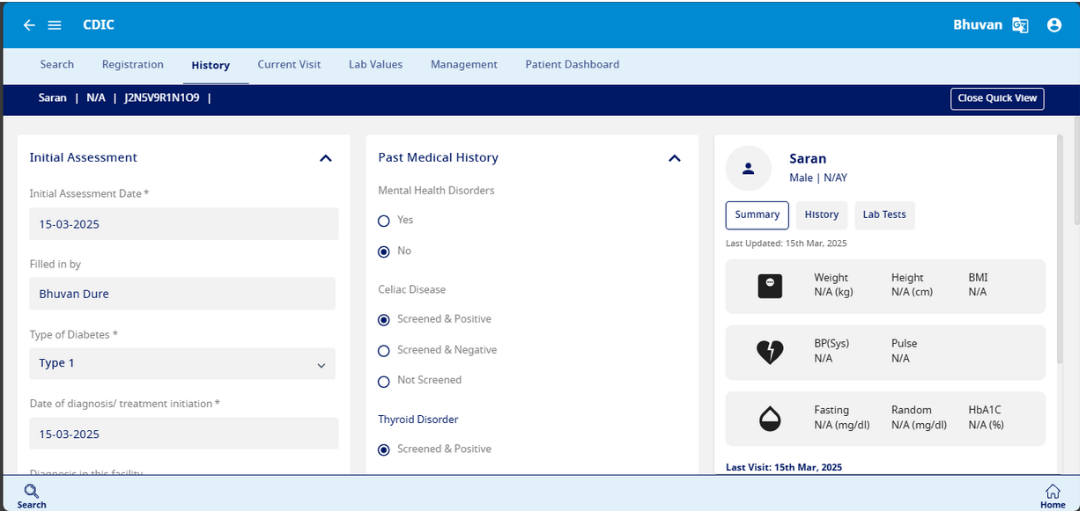
Task: Choose Not Screened for Celiac Disease
Action: pyautogui.click(x=384, y=381)
